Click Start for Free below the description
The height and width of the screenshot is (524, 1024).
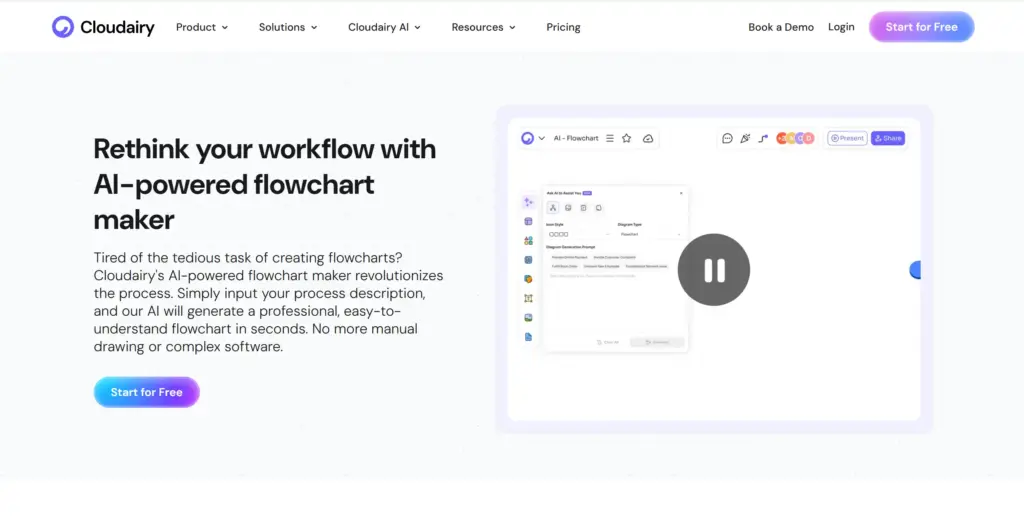147,392
